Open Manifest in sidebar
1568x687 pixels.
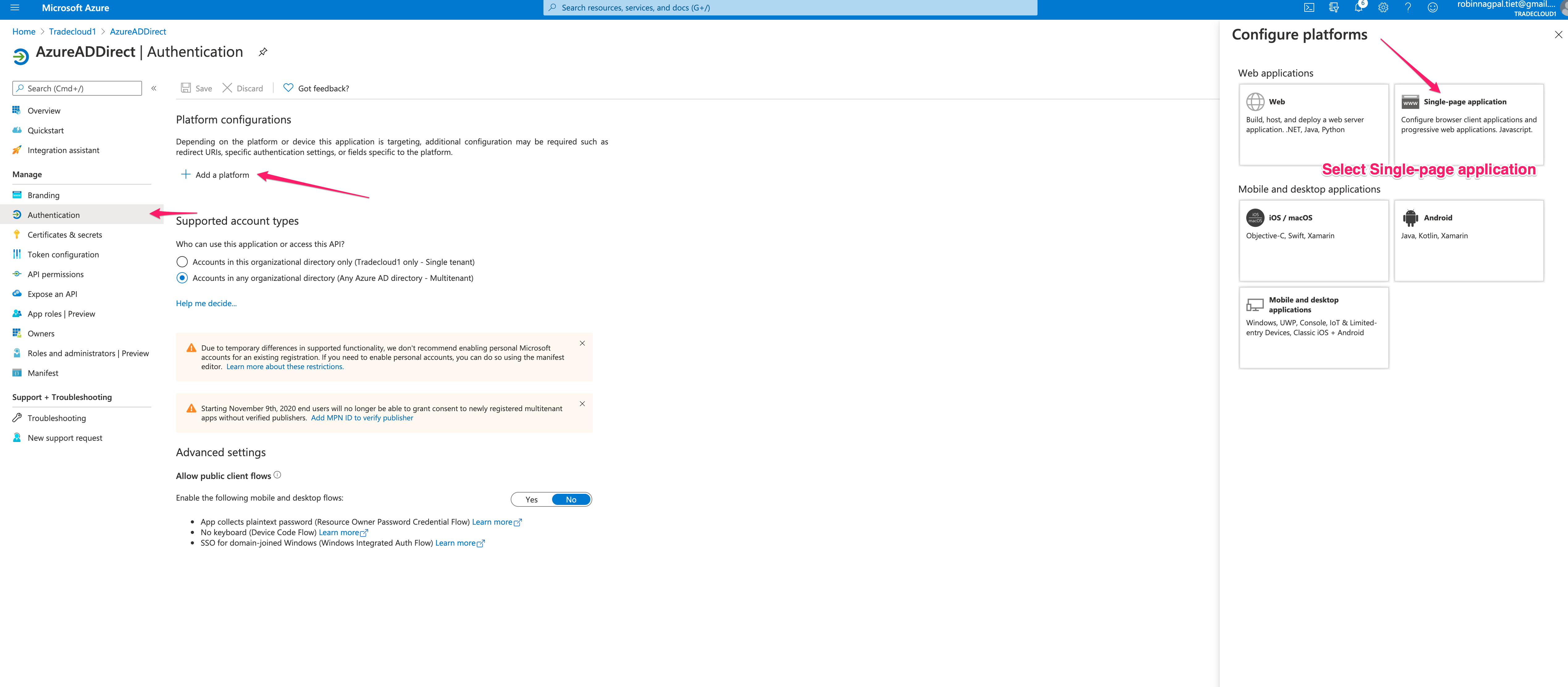(x=43, y=374)
